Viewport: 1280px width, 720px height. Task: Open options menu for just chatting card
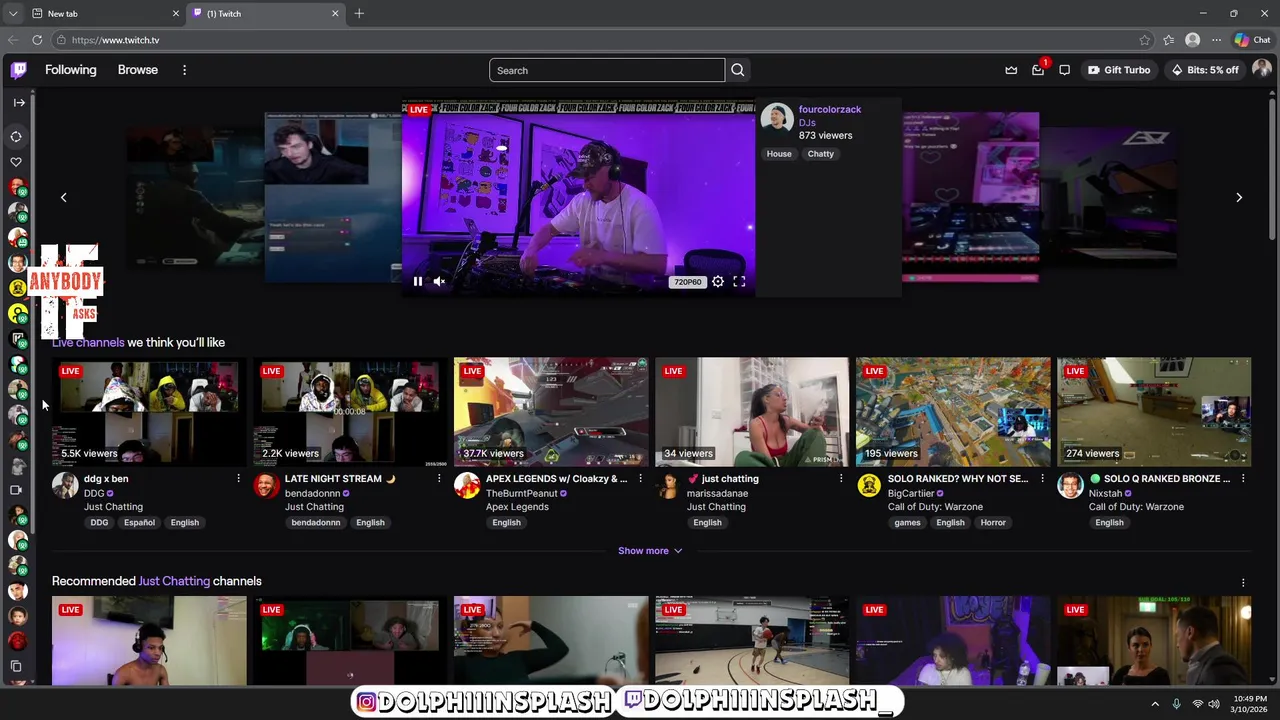pos(841,479)
